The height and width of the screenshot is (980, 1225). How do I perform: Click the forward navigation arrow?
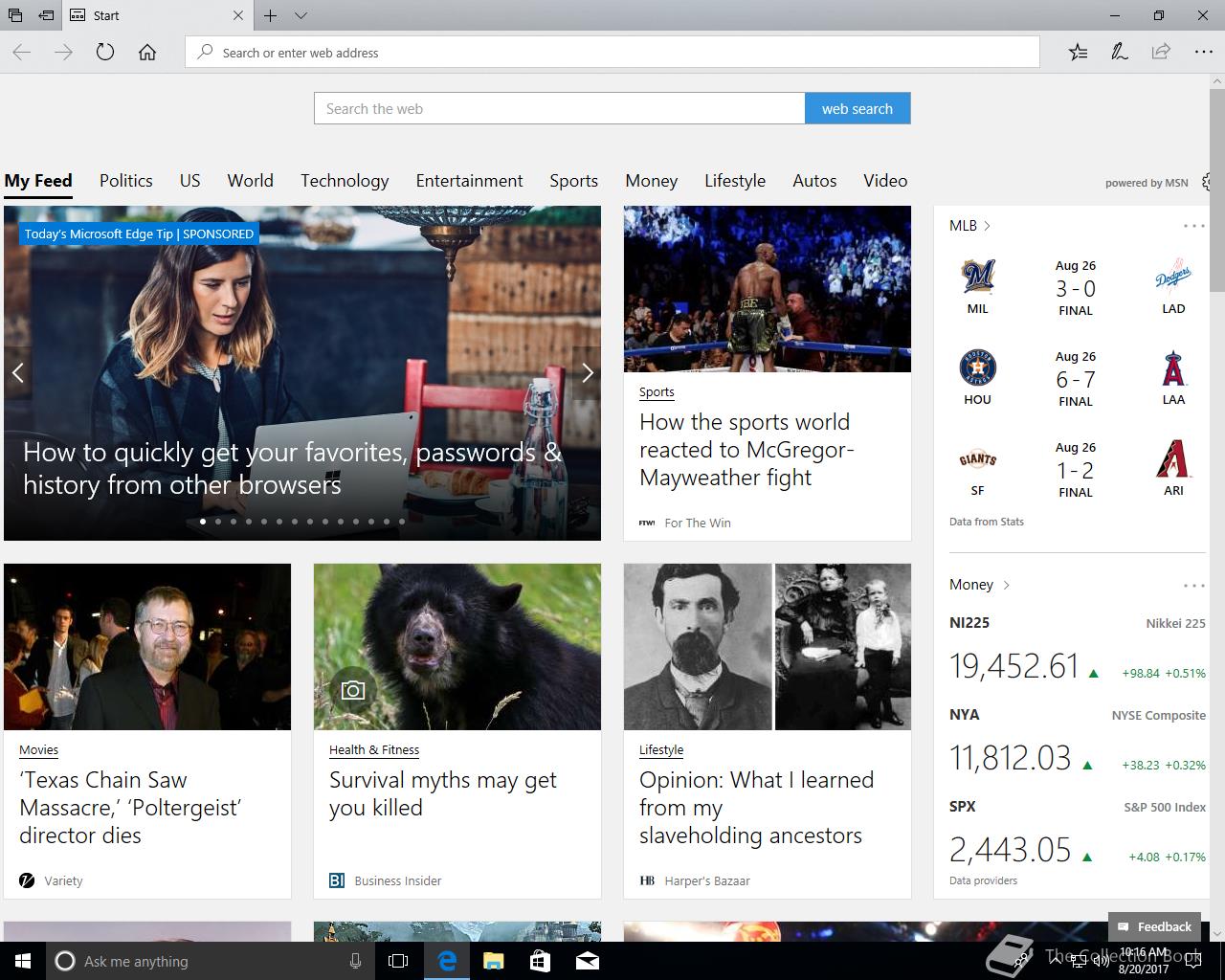64,53
